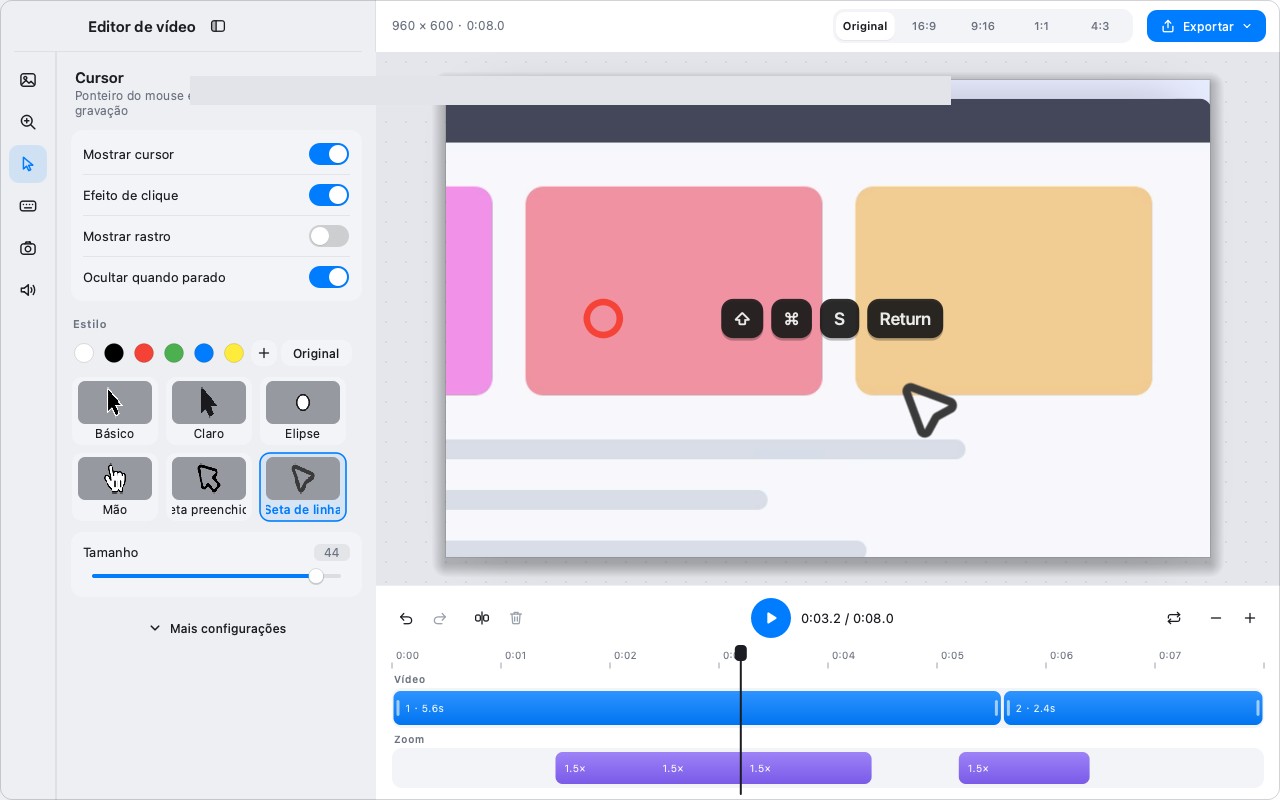Image resolution: width=1280 pixels, height=800 pixels.
Task: Open the zoom settings magnifier icon
Action: tap(28, 122)
